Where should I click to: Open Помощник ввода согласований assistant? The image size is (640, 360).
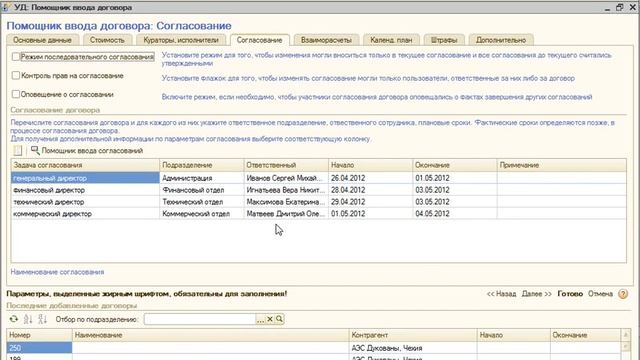[x=87, y=151]
